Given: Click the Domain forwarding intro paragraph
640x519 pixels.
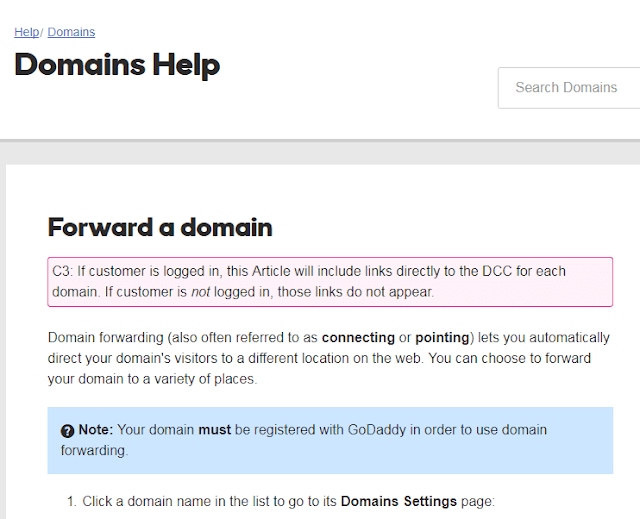Looking at the screenshot, I should coord(329,358).
